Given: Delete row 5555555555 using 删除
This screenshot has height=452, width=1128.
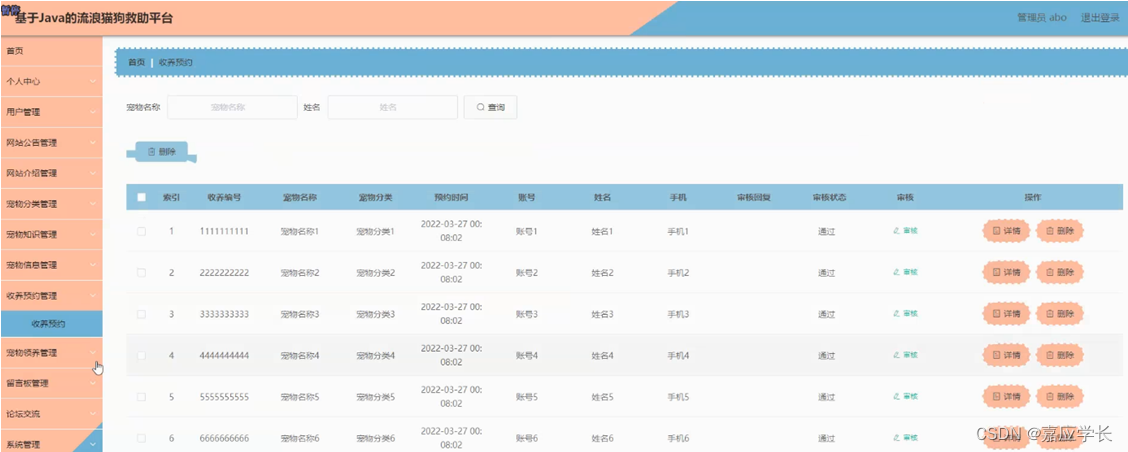Looking at the screenshot, I should click(x=1060, y=397).
